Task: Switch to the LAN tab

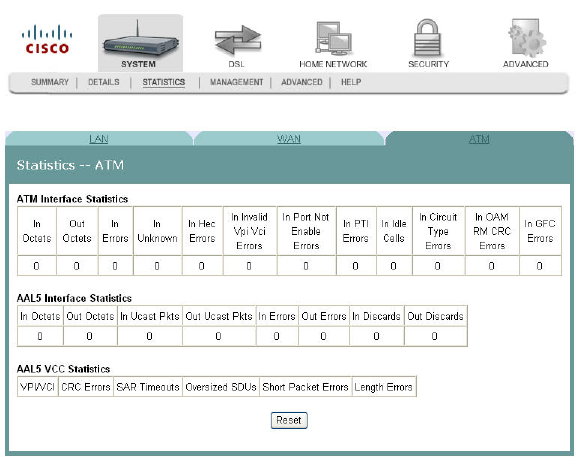Action: pyautogui.click(x=99, y=139)
